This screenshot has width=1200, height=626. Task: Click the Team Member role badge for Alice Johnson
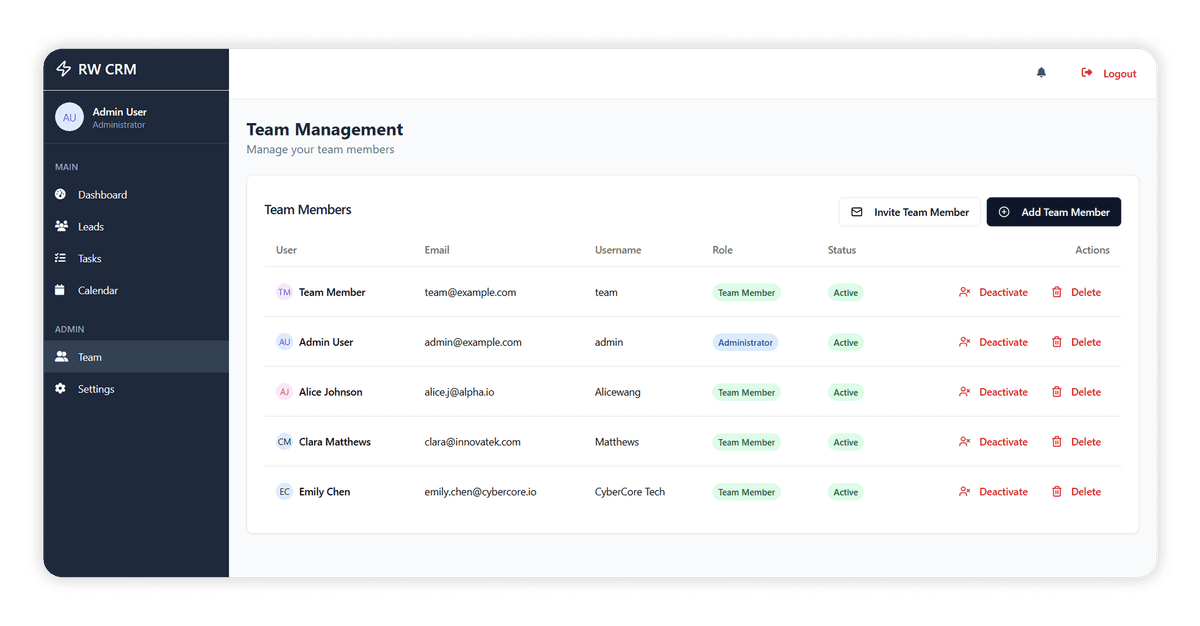tap(746, 392)
